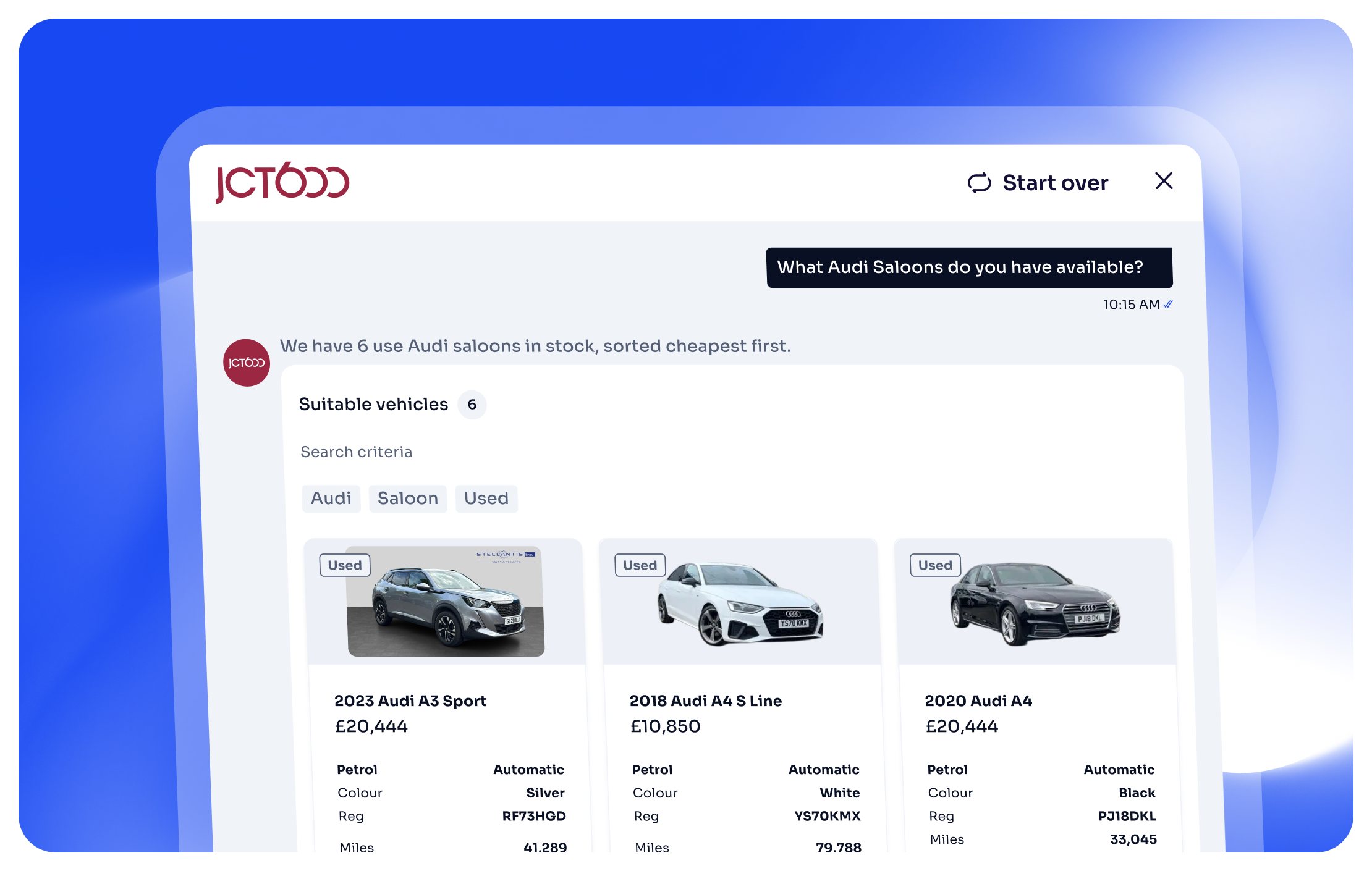The width and height of the screenshot is (1372, 871).
Task: Click the 41,289 miles value
Action: point(545,848)
